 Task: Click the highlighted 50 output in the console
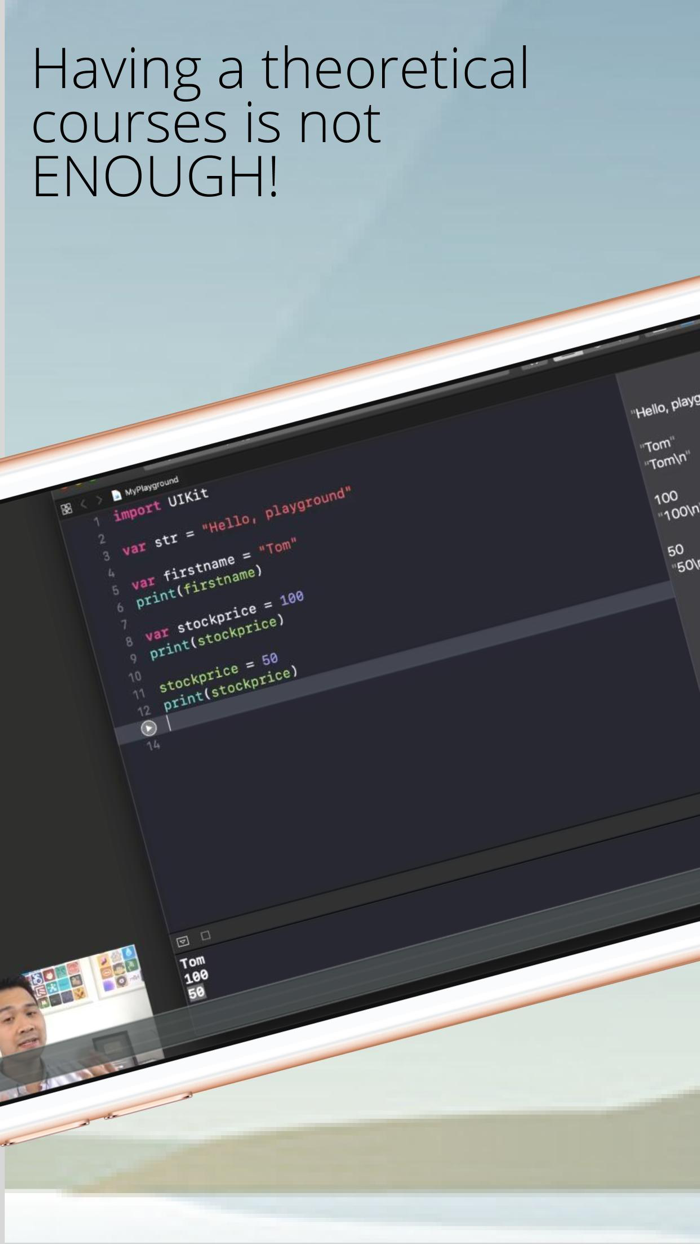click(x=196, y=993)
